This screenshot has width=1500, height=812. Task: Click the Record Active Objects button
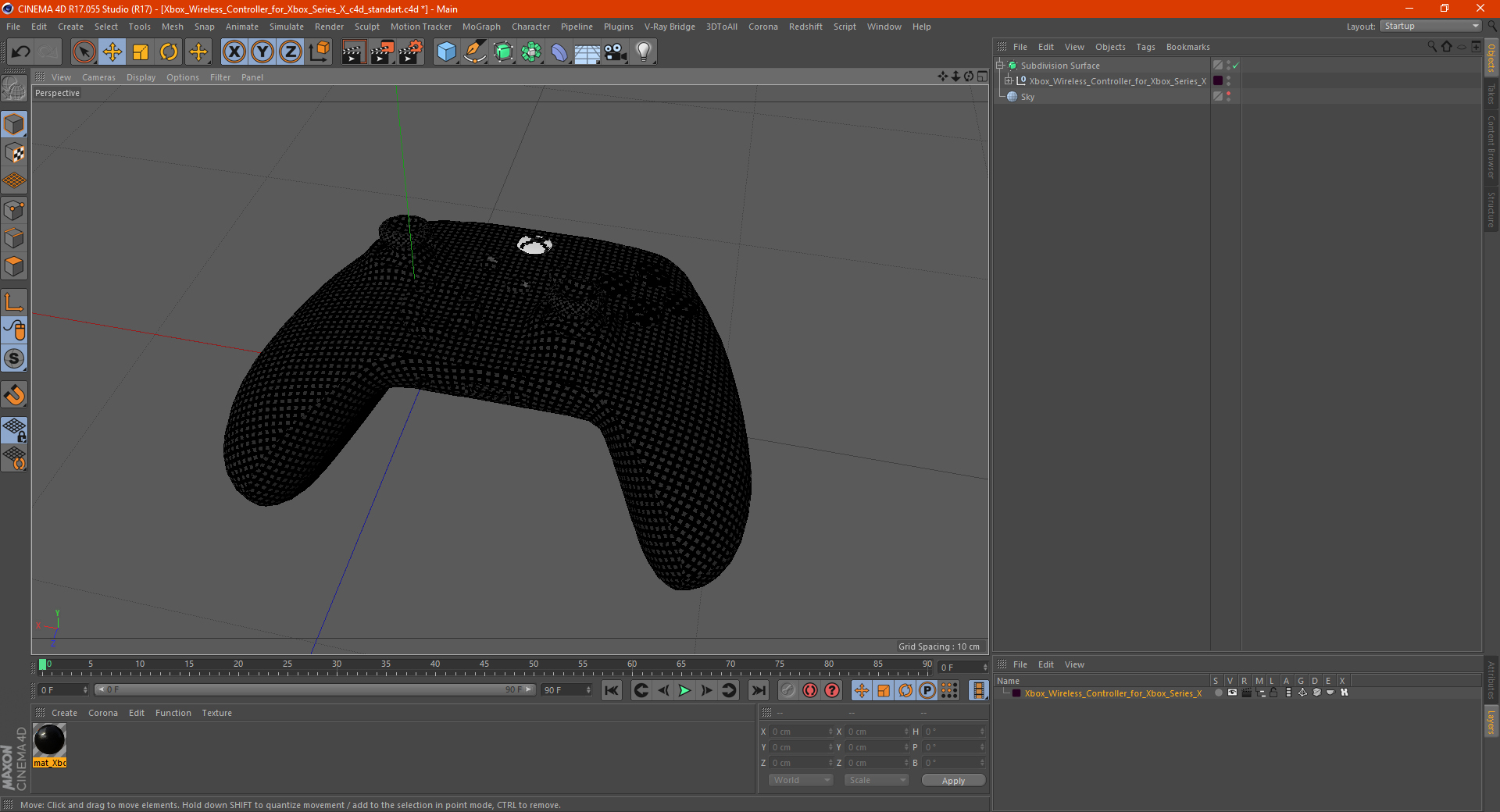[x=788, y=690]
